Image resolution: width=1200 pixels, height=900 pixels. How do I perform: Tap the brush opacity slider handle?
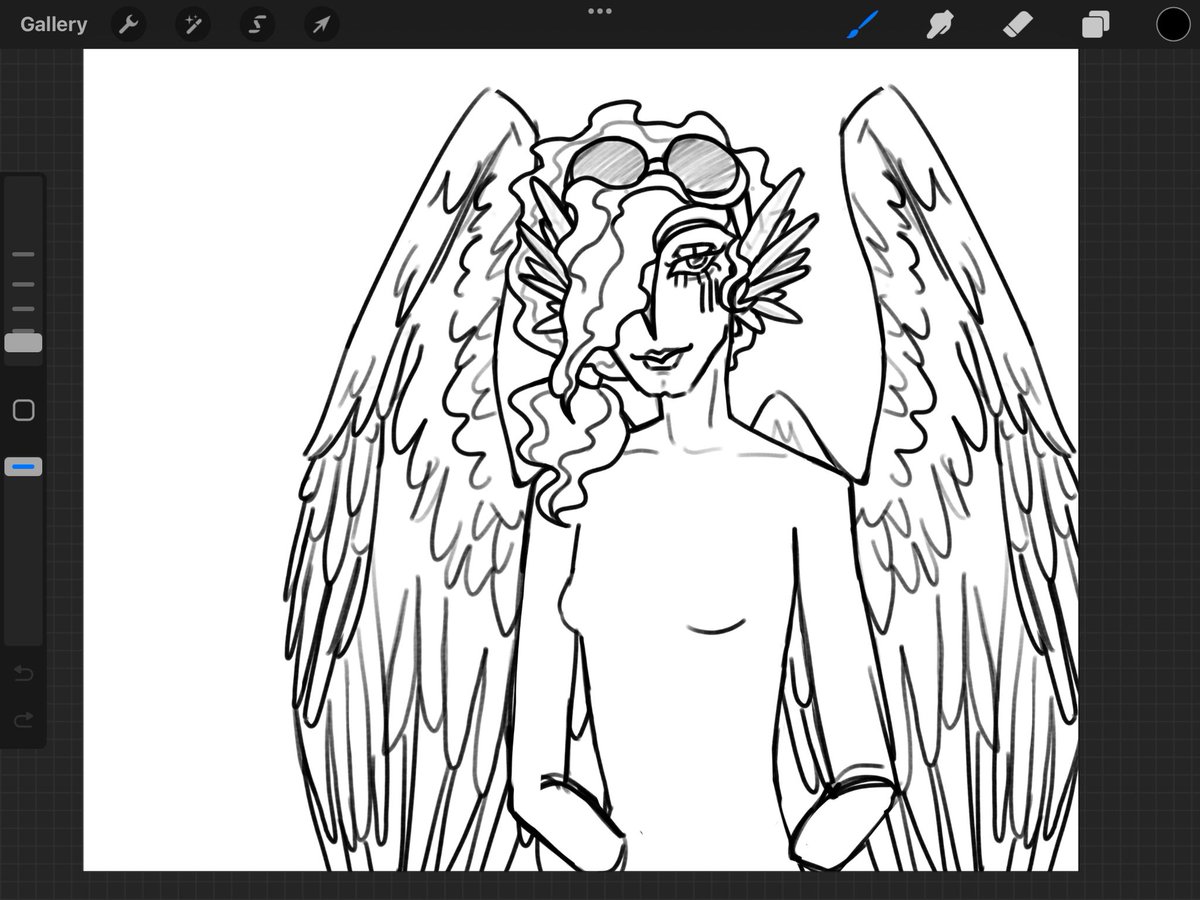[23, 466]
